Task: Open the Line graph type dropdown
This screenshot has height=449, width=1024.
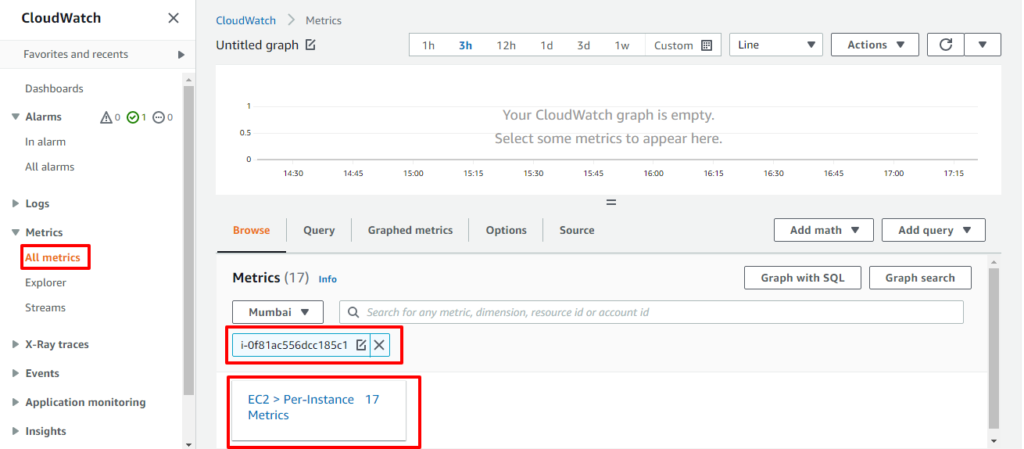Action: [x=775, y=45]
